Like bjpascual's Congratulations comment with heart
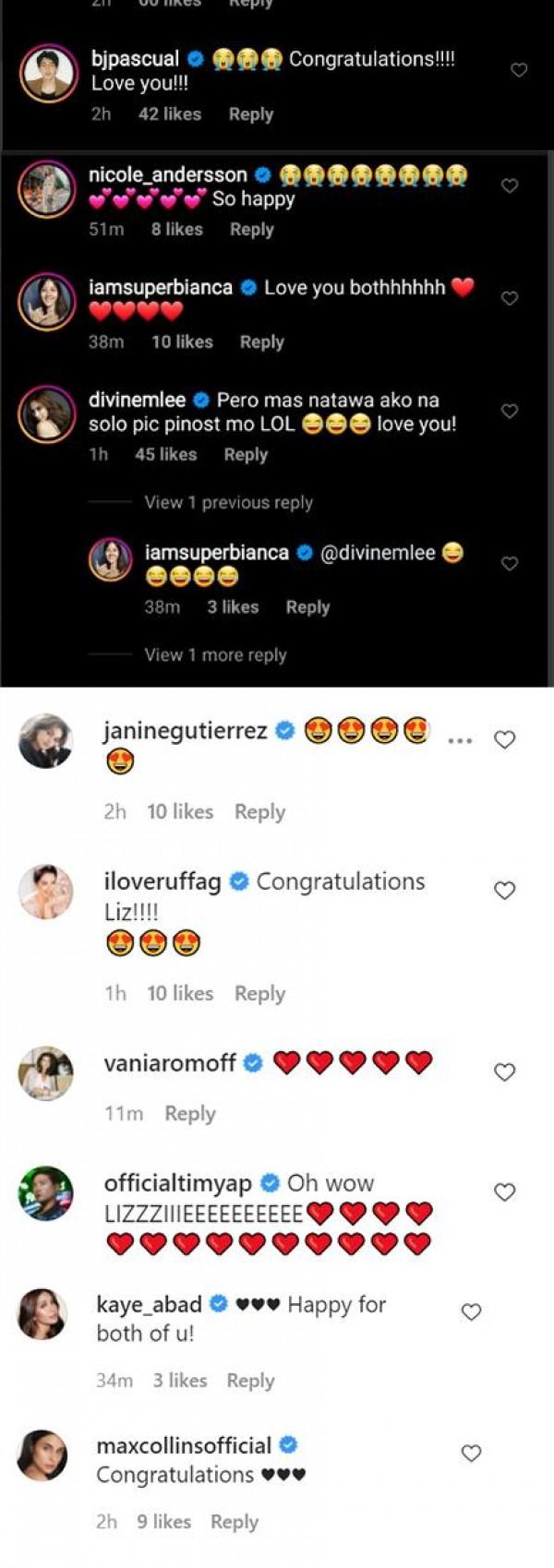This screenshot has width=554, height=1568. [x=519, y=70]
